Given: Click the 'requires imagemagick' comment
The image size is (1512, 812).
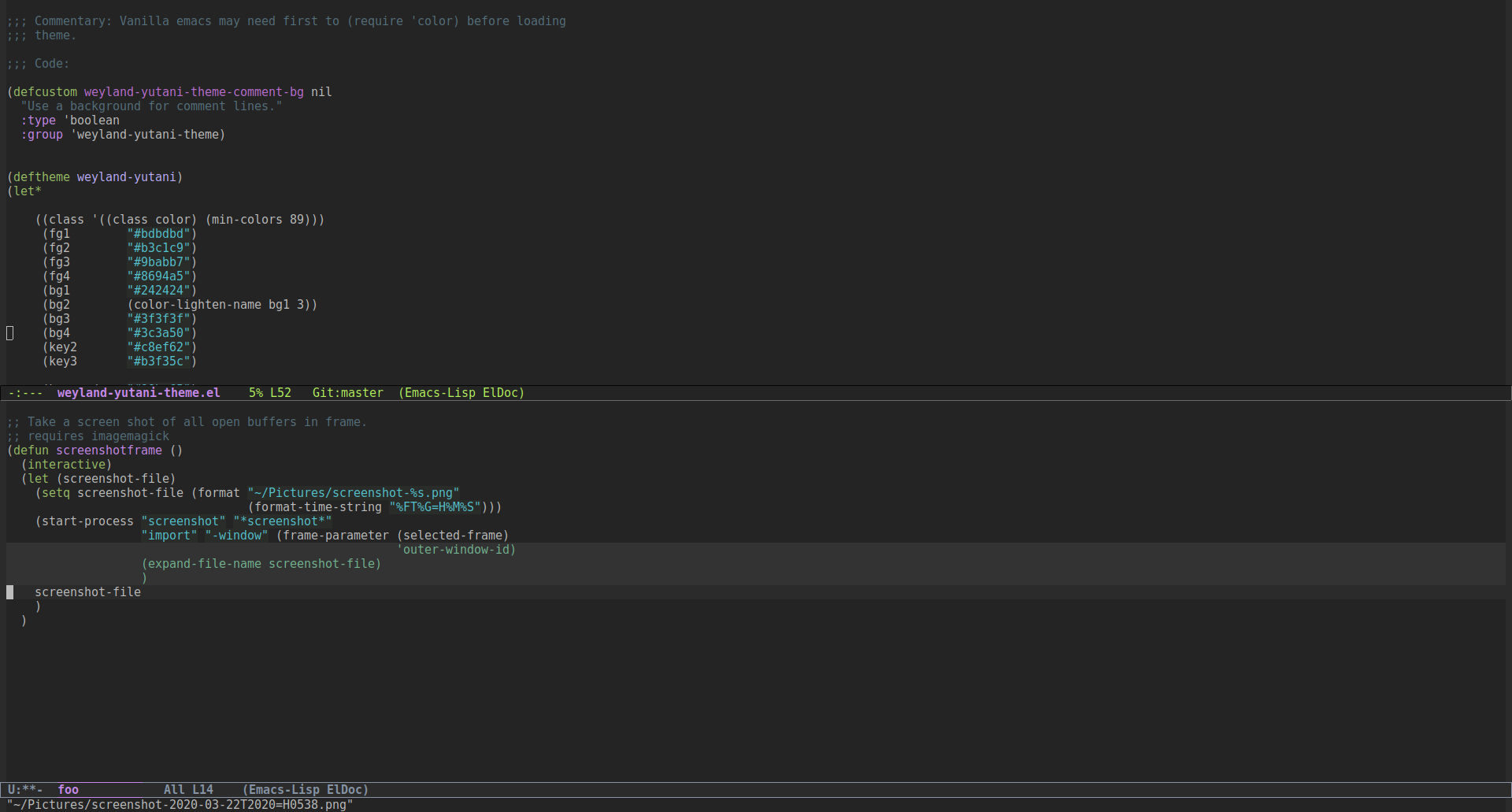Looking at the screenshot, I should [x=88, y=436].
